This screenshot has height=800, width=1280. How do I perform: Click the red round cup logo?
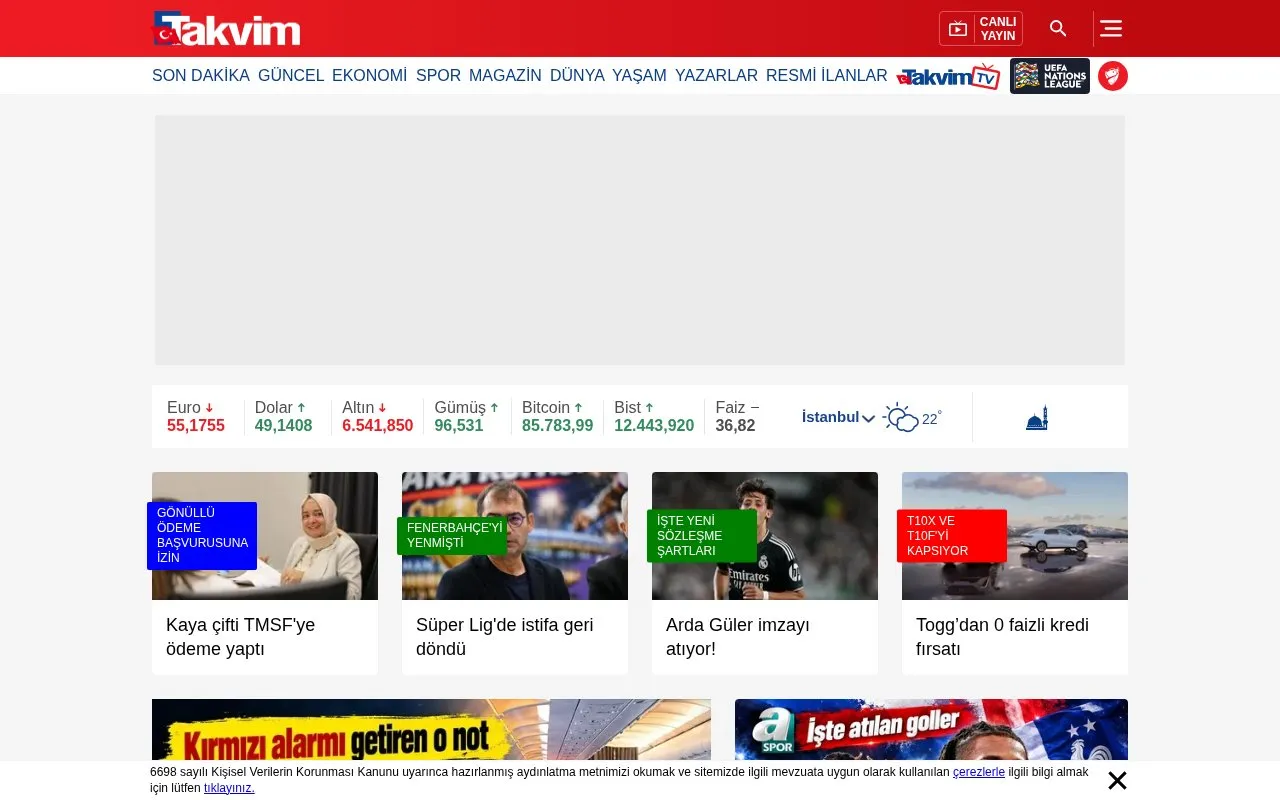click(x=1113, y=76)
